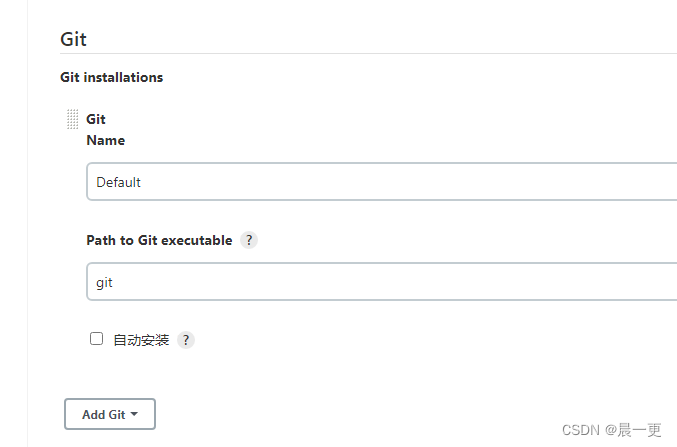
Task: Click the git text in the path box
Action: (104, 283)
